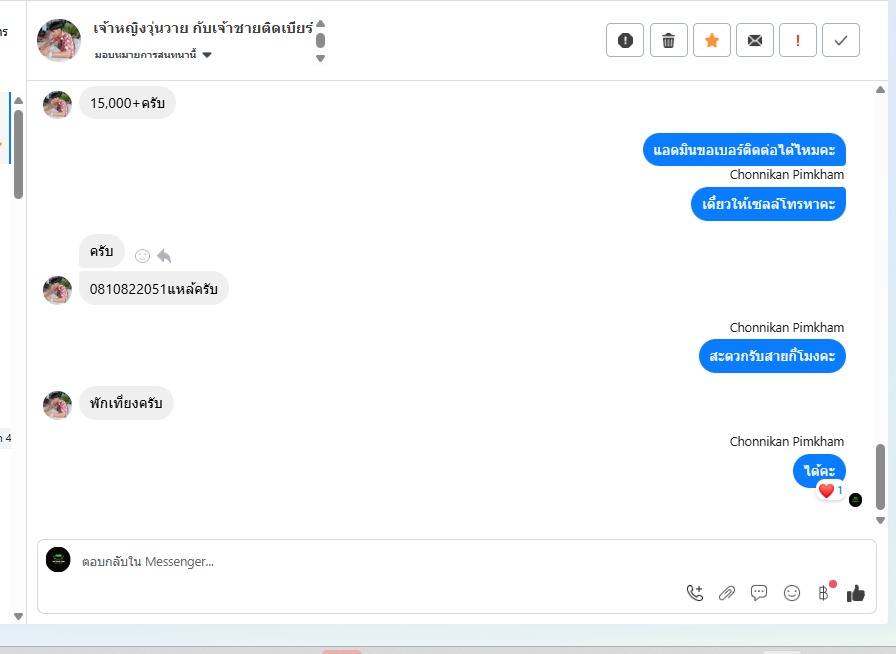896x654 pixels.
Task: Delete conversation using the trash icon
Action: (669, 41)
